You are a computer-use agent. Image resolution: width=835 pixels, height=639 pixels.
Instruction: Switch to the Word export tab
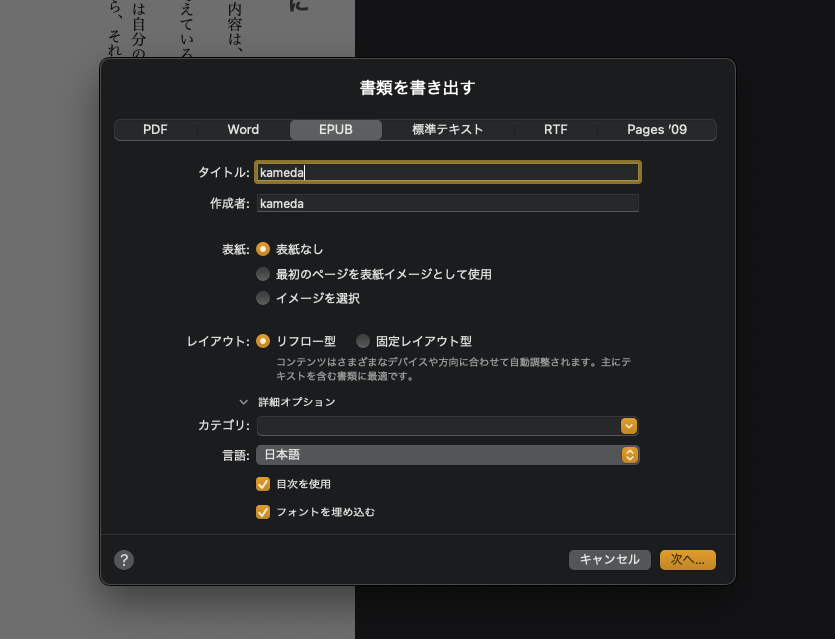[243, 129]
